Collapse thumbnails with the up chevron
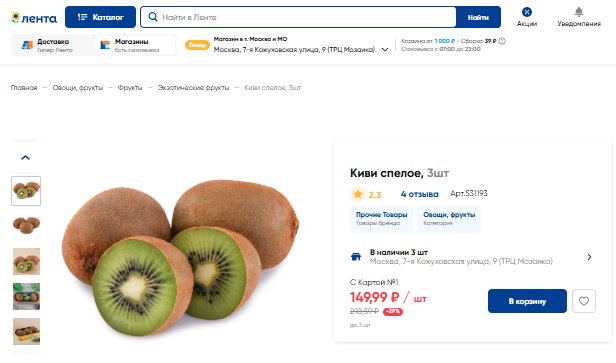 [26, 158]
